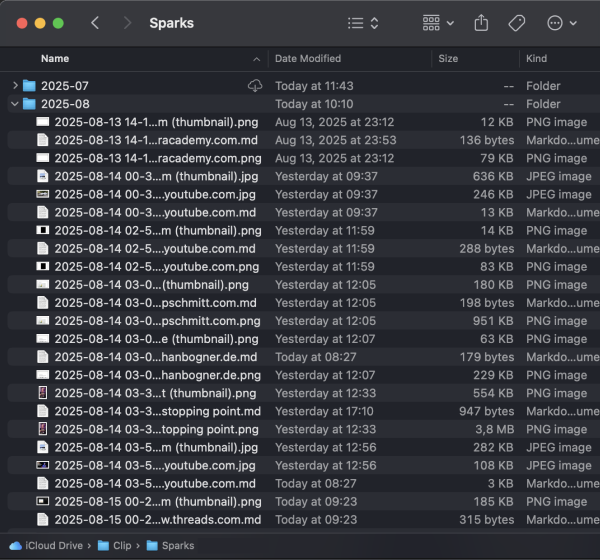Click the Edit Tags icon
This screenshot has height=560, width=600.
pos(516,23)
